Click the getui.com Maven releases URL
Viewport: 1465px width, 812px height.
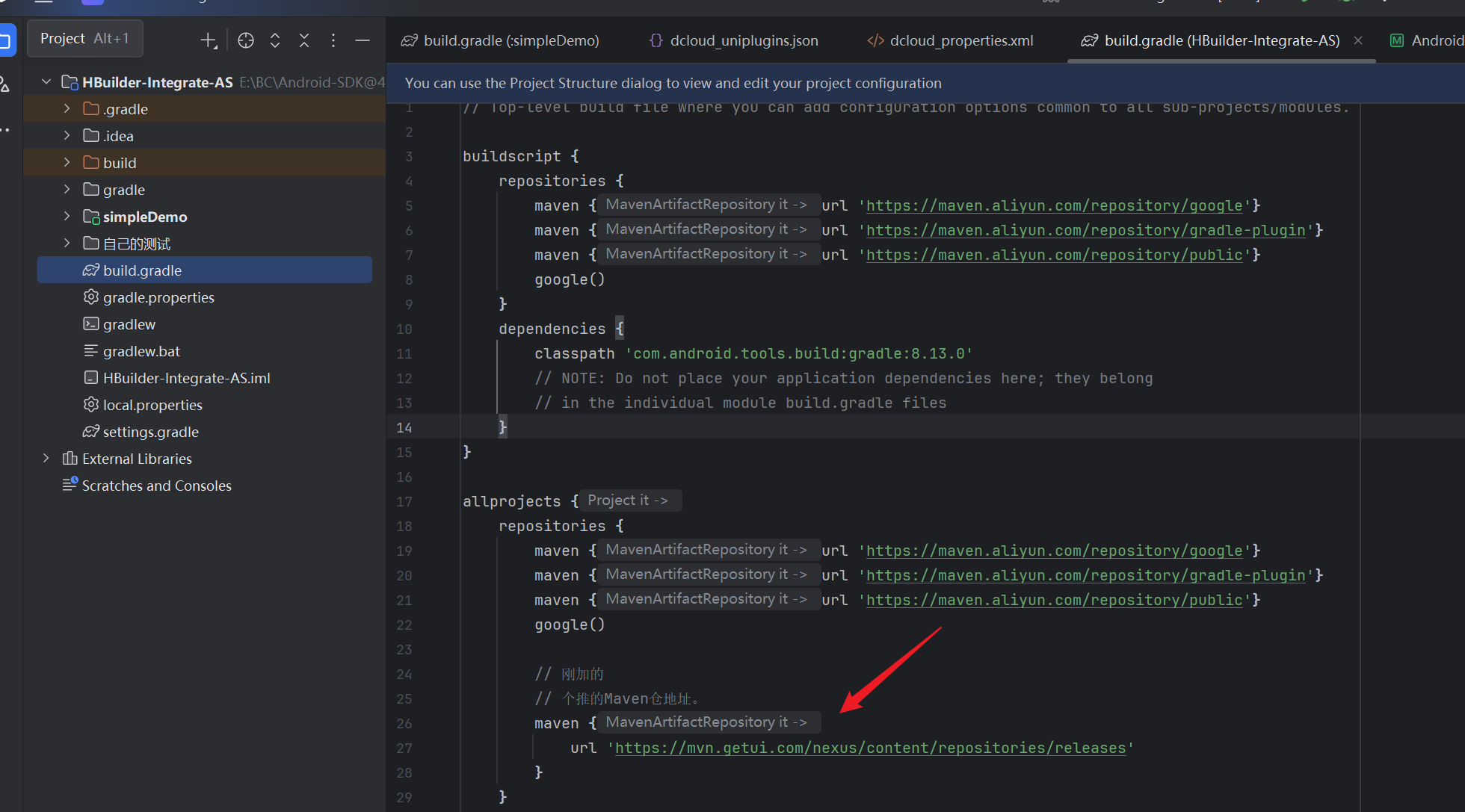coord(870,748)
